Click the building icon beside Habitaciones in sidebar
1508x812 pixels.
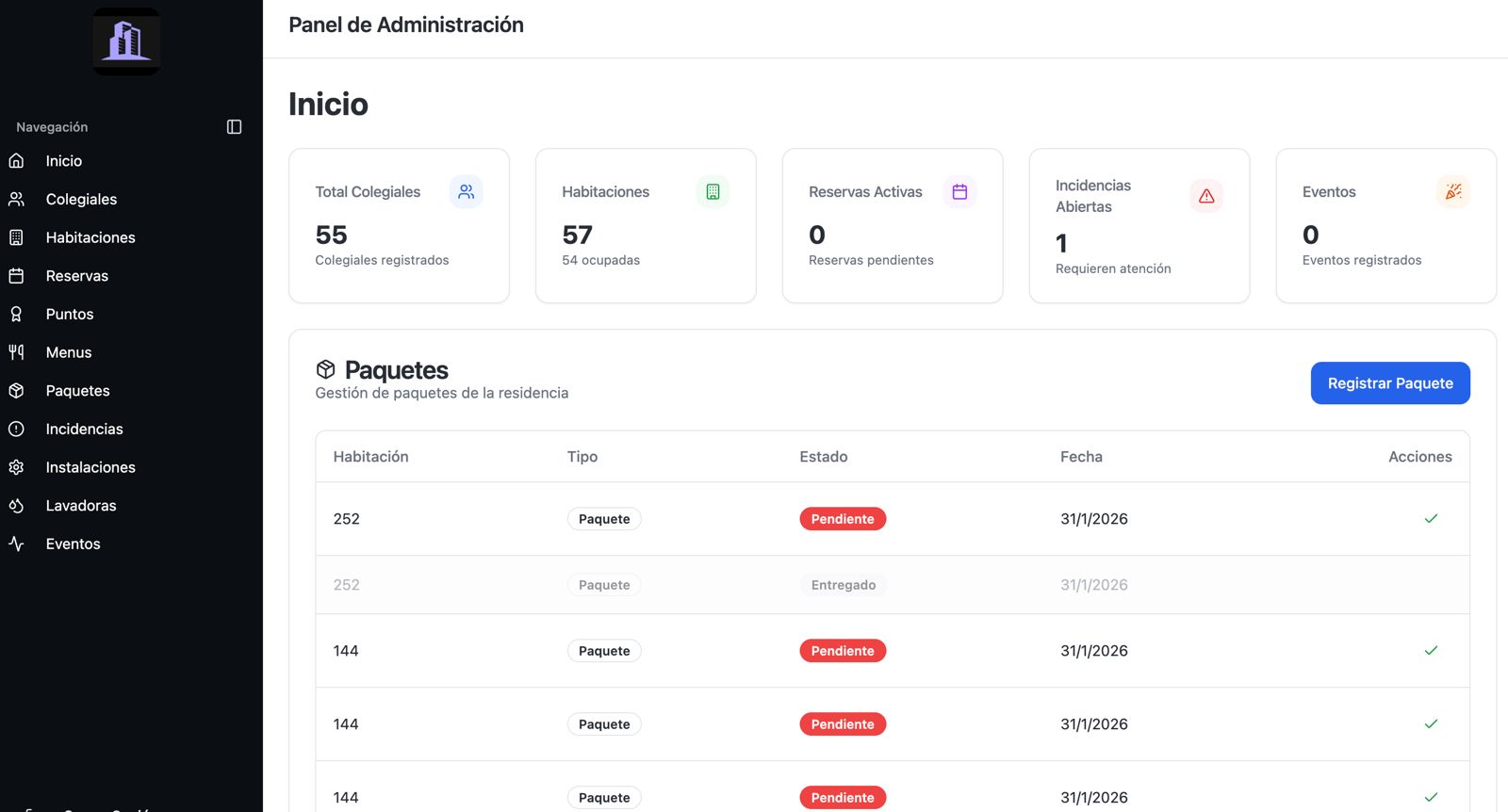click(16, 237)
